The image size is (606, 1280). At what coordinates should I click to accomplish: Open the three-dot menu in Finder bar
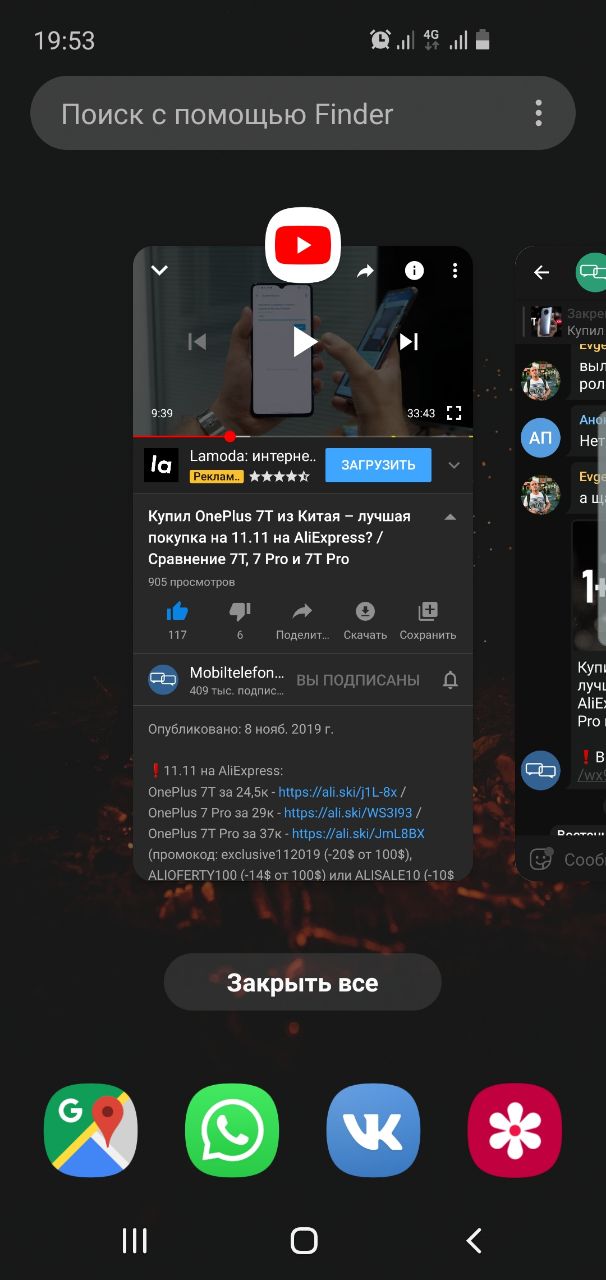538,113
